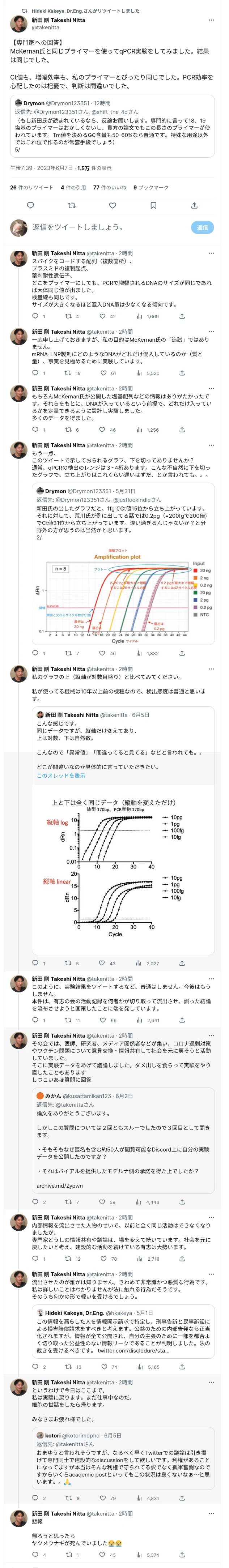View the 26 件のリツイート list
This screenshot has height=1568, width=229.
pos(32,188)
